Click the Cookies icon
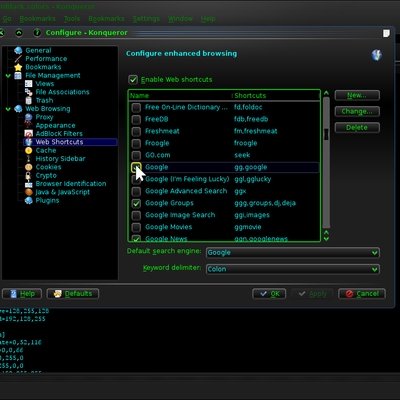 [29, 167]
